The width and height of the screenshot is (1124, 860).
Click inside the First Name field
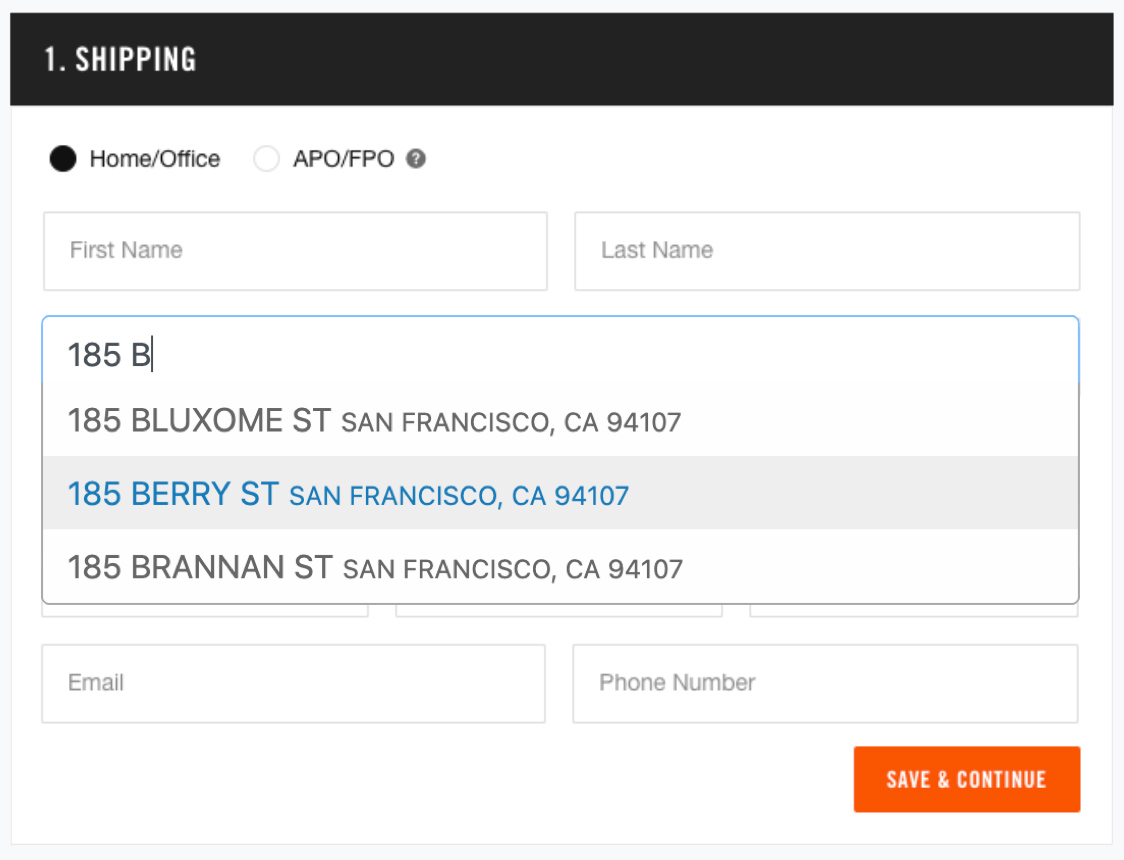[295, 250]
